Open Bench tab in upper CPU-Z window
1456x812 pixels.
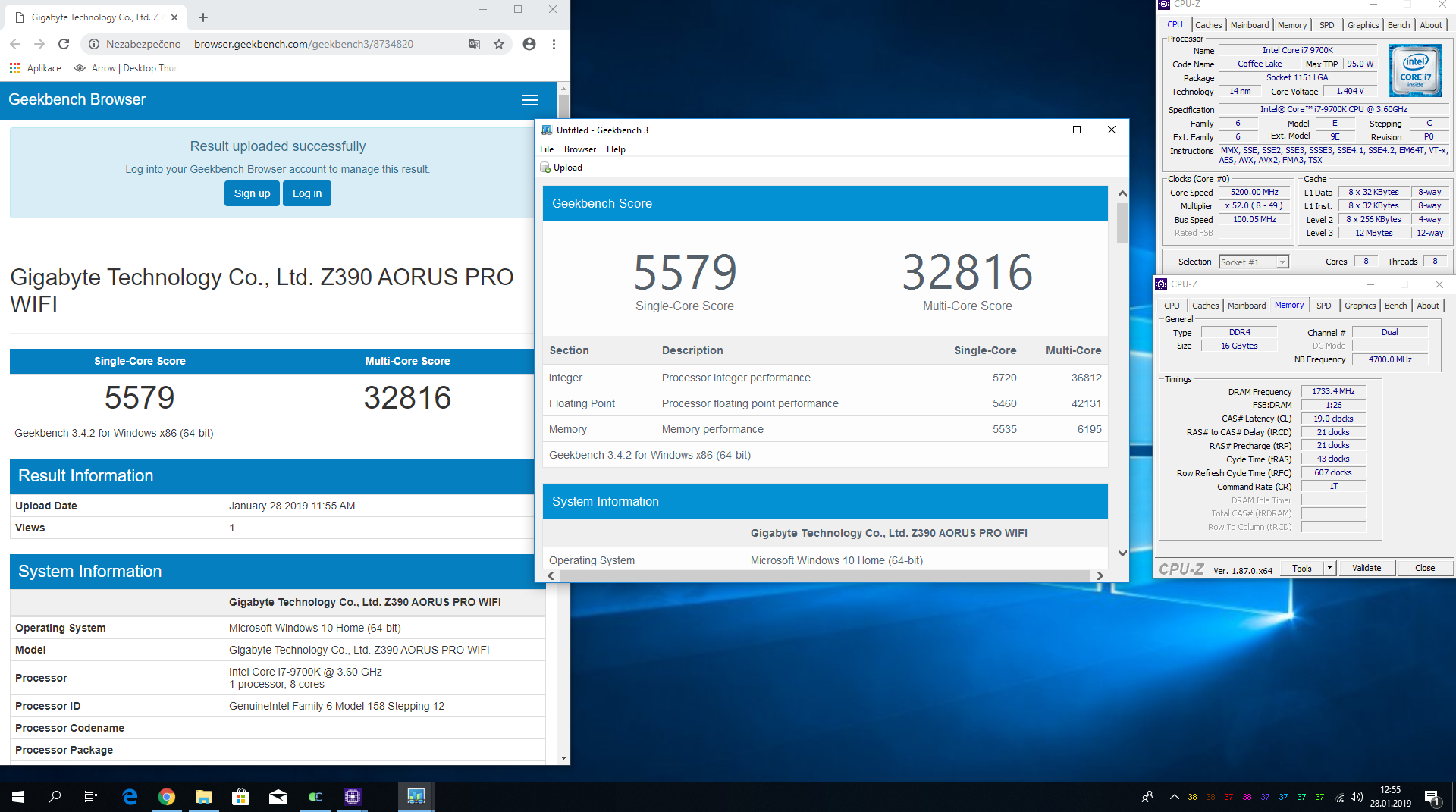coord(1398,25)
